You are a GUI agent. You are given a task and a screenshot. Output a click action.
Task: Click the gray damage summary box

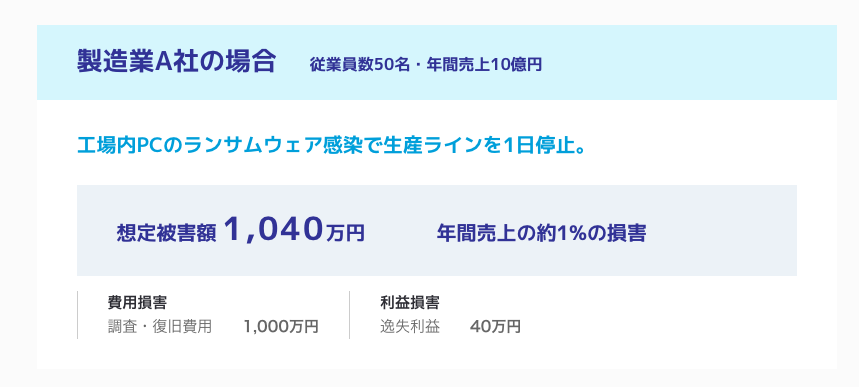pos(437,230)
